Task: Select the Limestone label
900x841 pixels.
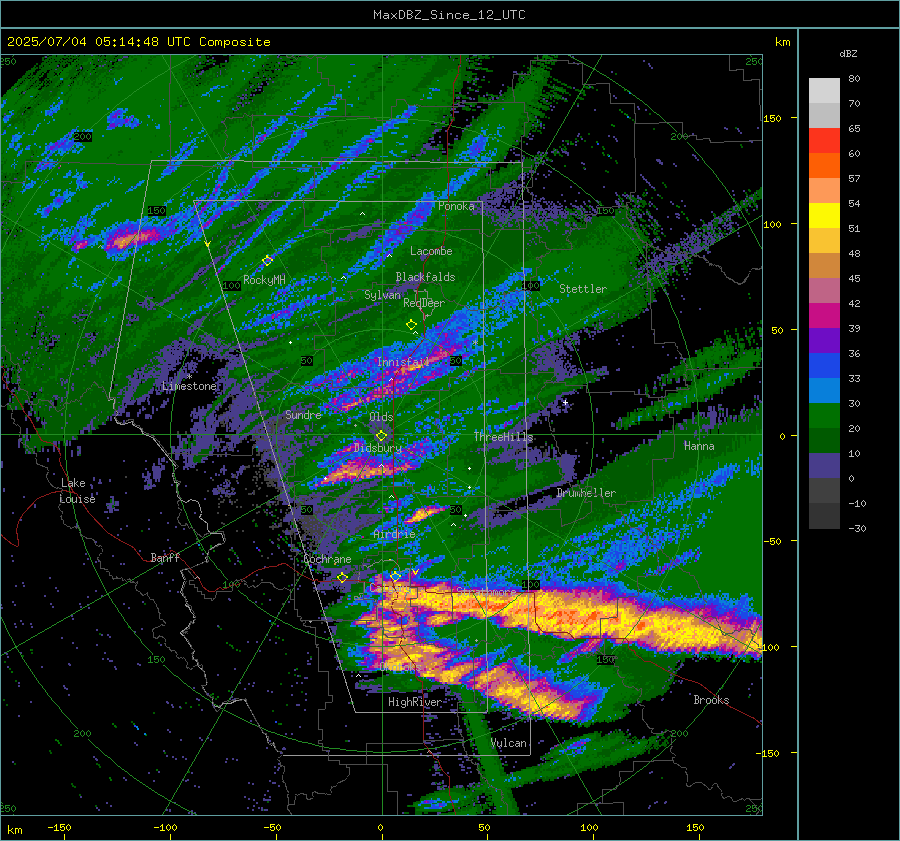Action: click(x=189, y=386)
